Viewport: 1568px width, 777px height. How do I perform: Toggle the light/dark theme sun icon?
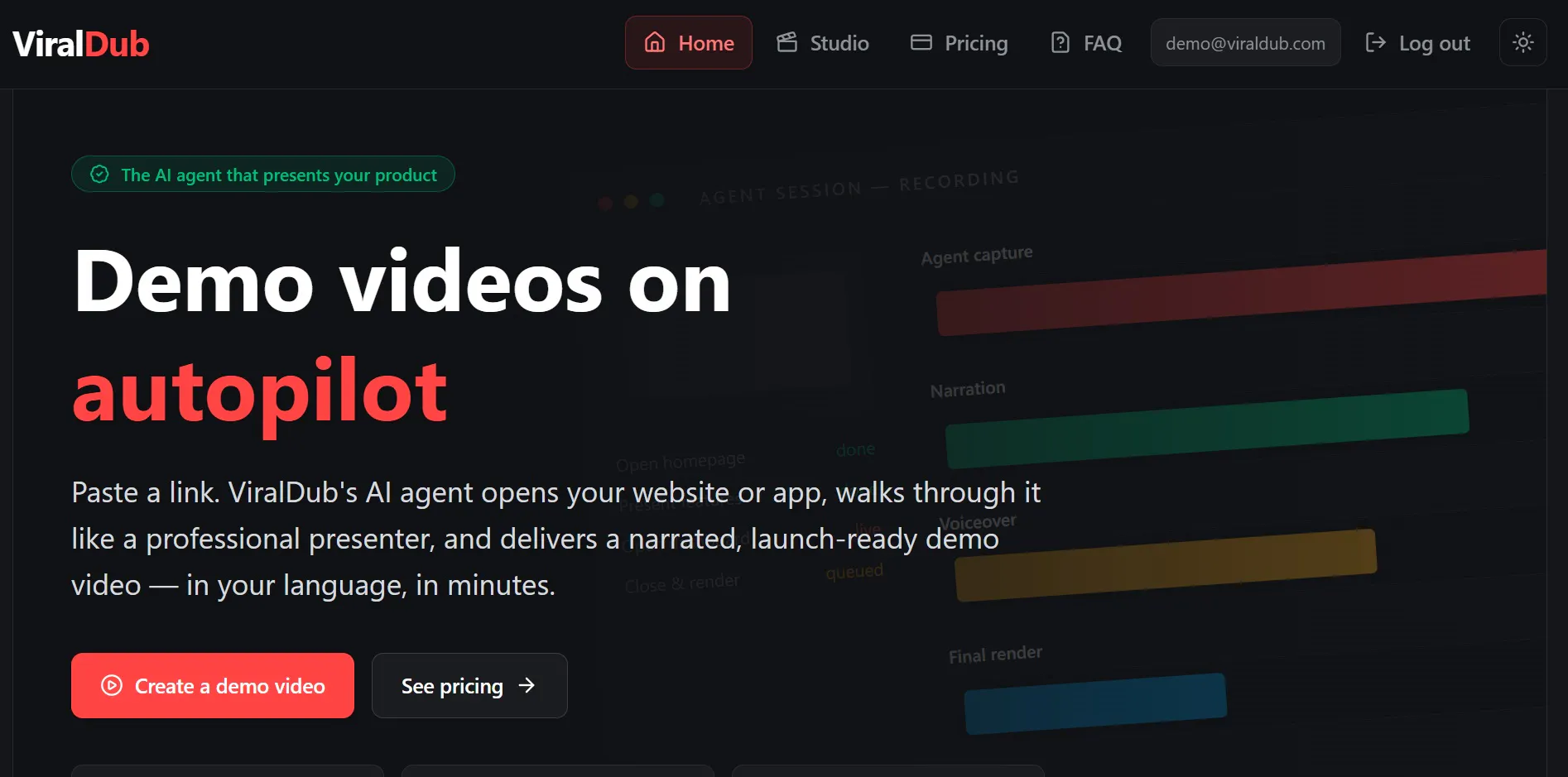(1522, 42)
